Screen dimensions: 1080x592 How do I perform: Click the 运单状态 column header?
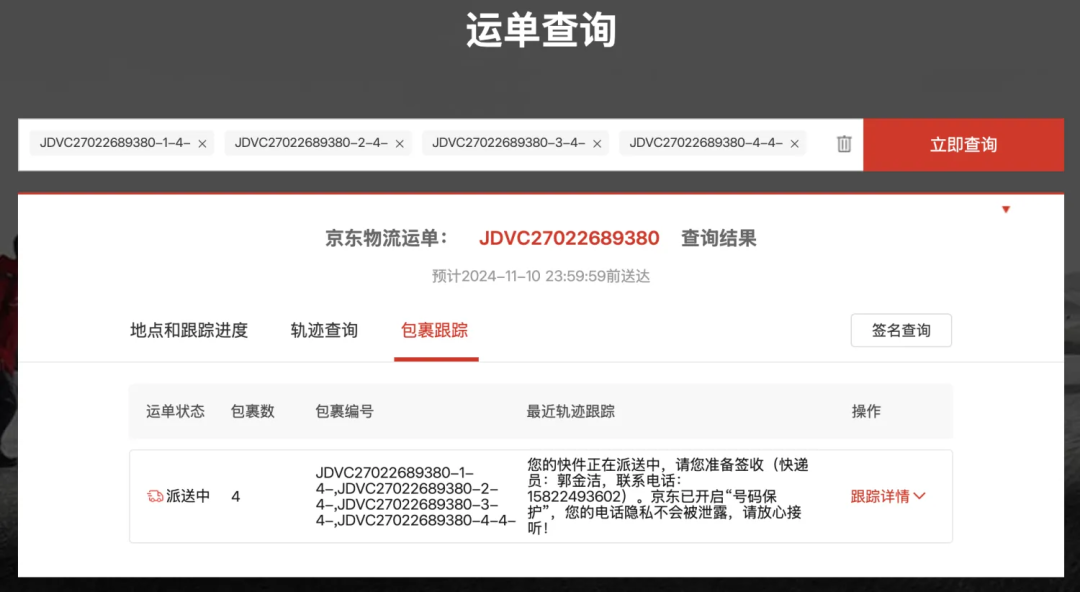(175, 411)
